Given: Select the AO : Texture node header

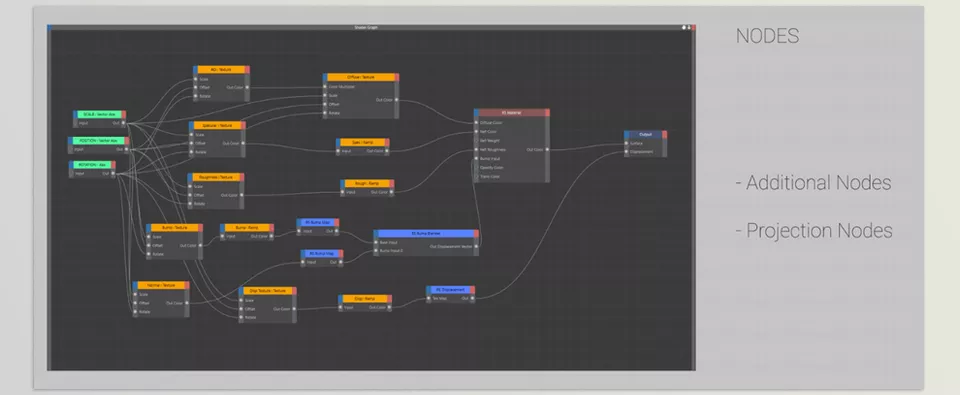Looking at the screenshot, I should click(221, 70).
